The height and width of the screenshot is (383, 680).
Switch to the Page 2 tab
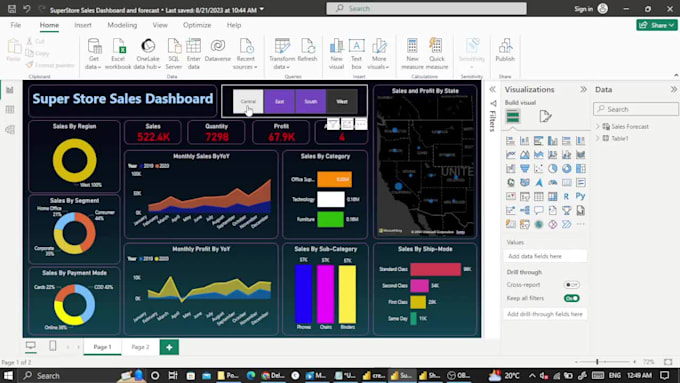click(140, 347)
